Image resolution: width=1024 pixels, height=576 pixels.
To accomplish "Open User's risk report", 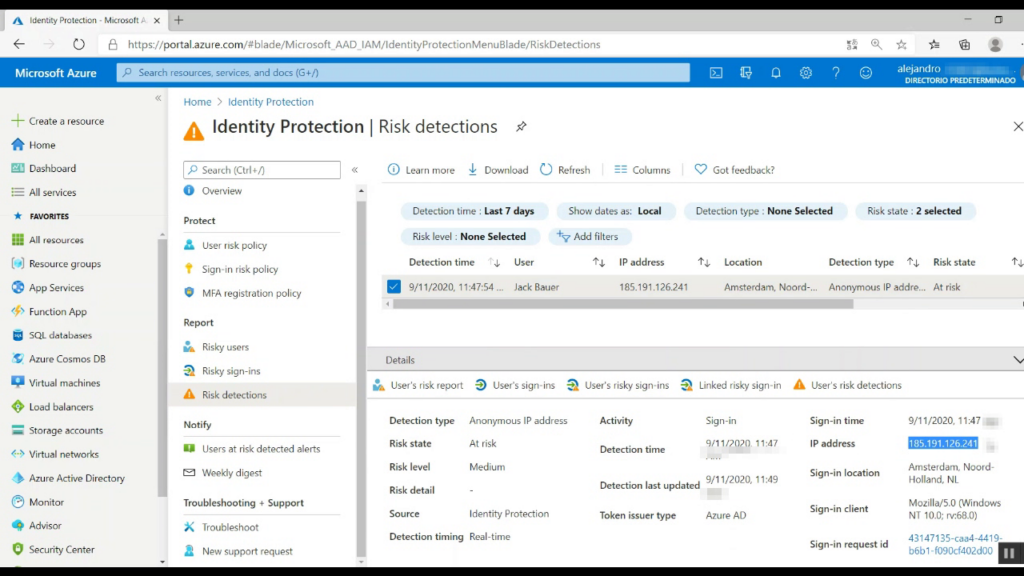I will click(x=418, y=385).
